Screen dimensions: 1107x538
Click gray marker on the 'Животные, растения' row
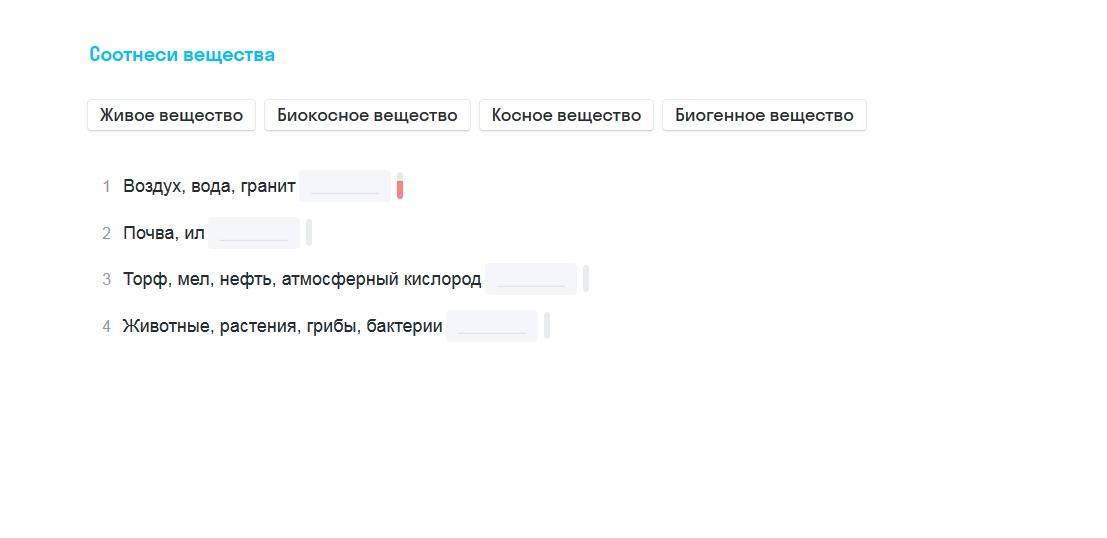pos(547,326)
